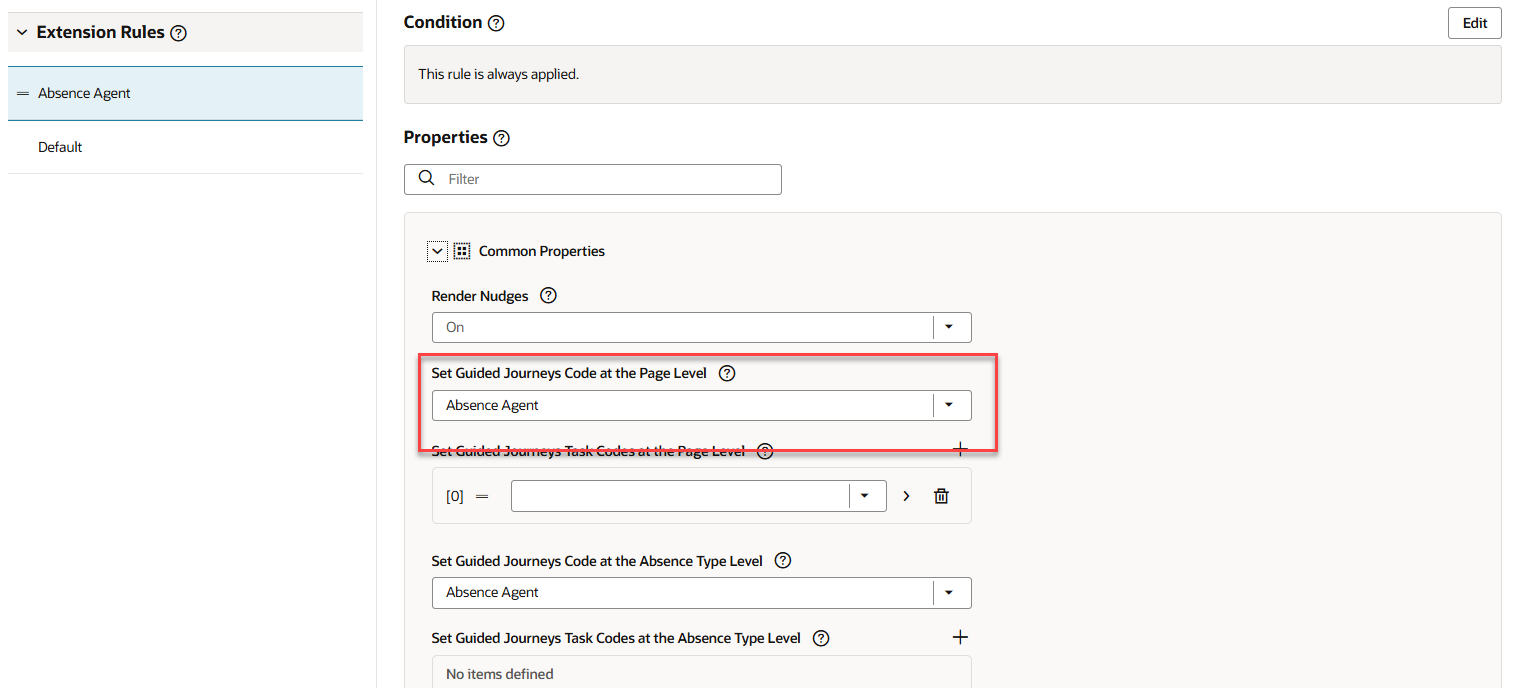Grab the reorder handle of item [0]
Viewport: 1530px width, 688px height.
point(482,496)
